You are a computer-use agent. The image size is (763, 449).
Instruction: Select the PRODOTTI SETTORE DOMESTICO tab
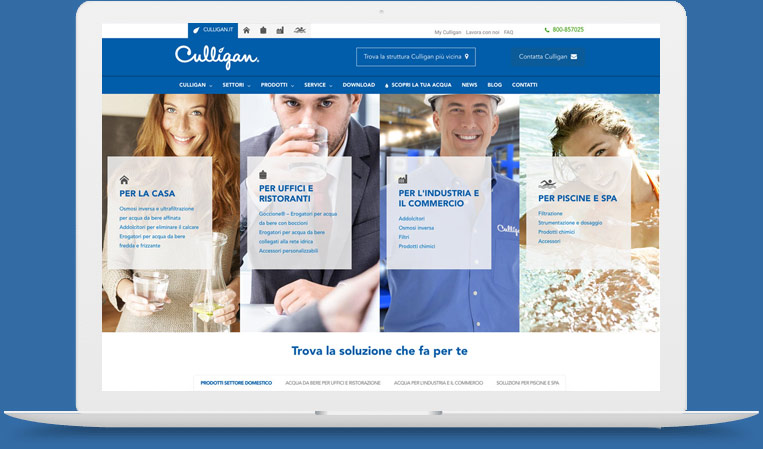pyautogui.click(x=236, y=383)
